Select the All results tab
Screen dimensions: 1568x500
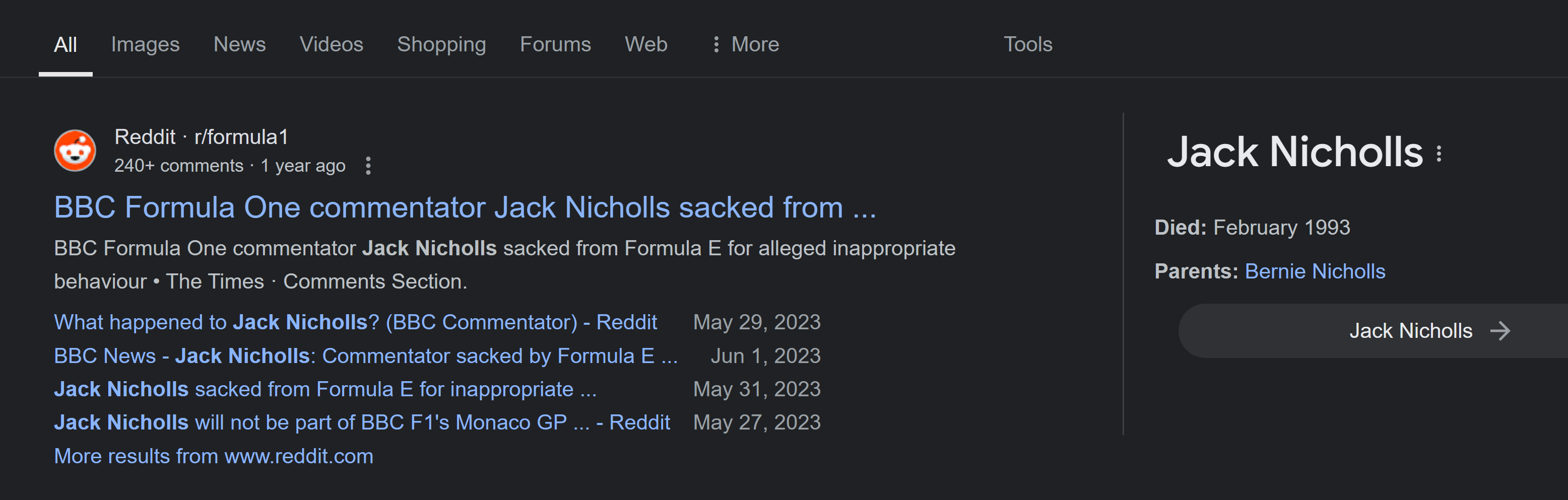coord(65,44)
